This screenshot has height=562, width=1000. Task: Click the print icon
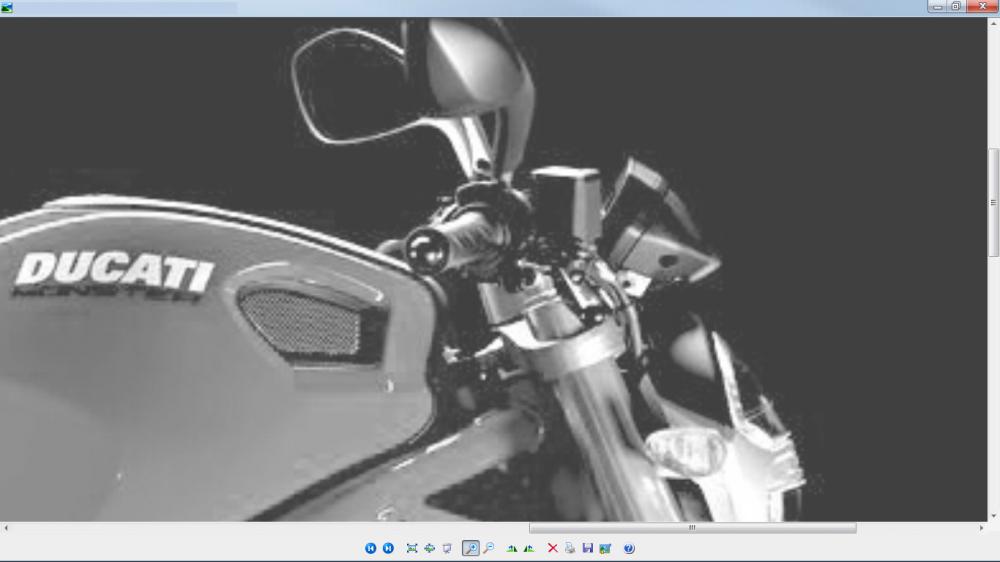[x=570, y=549]
